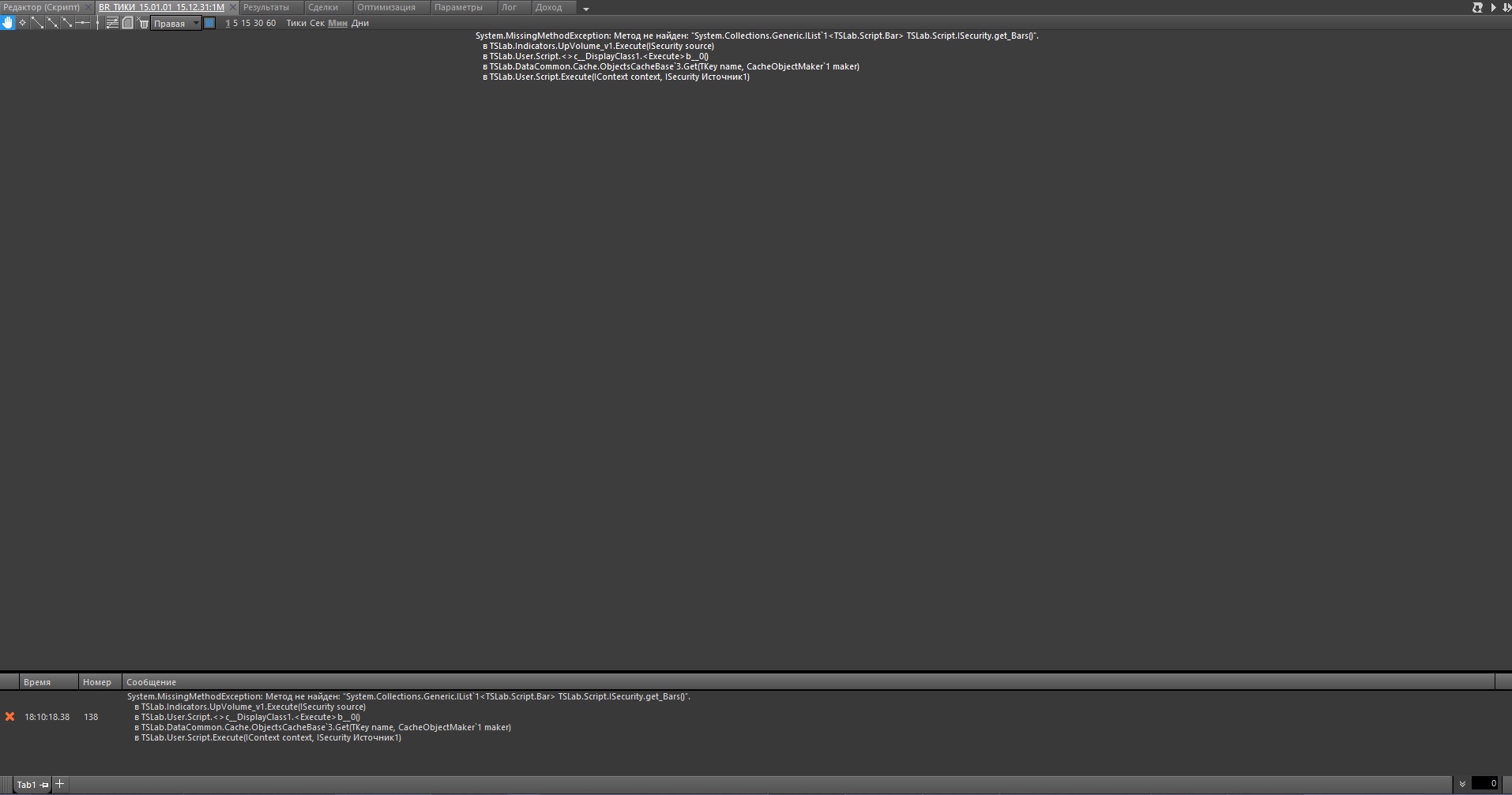
Task: Pin the Tab1 bottom tab
Action: click(x=44, y=785)
